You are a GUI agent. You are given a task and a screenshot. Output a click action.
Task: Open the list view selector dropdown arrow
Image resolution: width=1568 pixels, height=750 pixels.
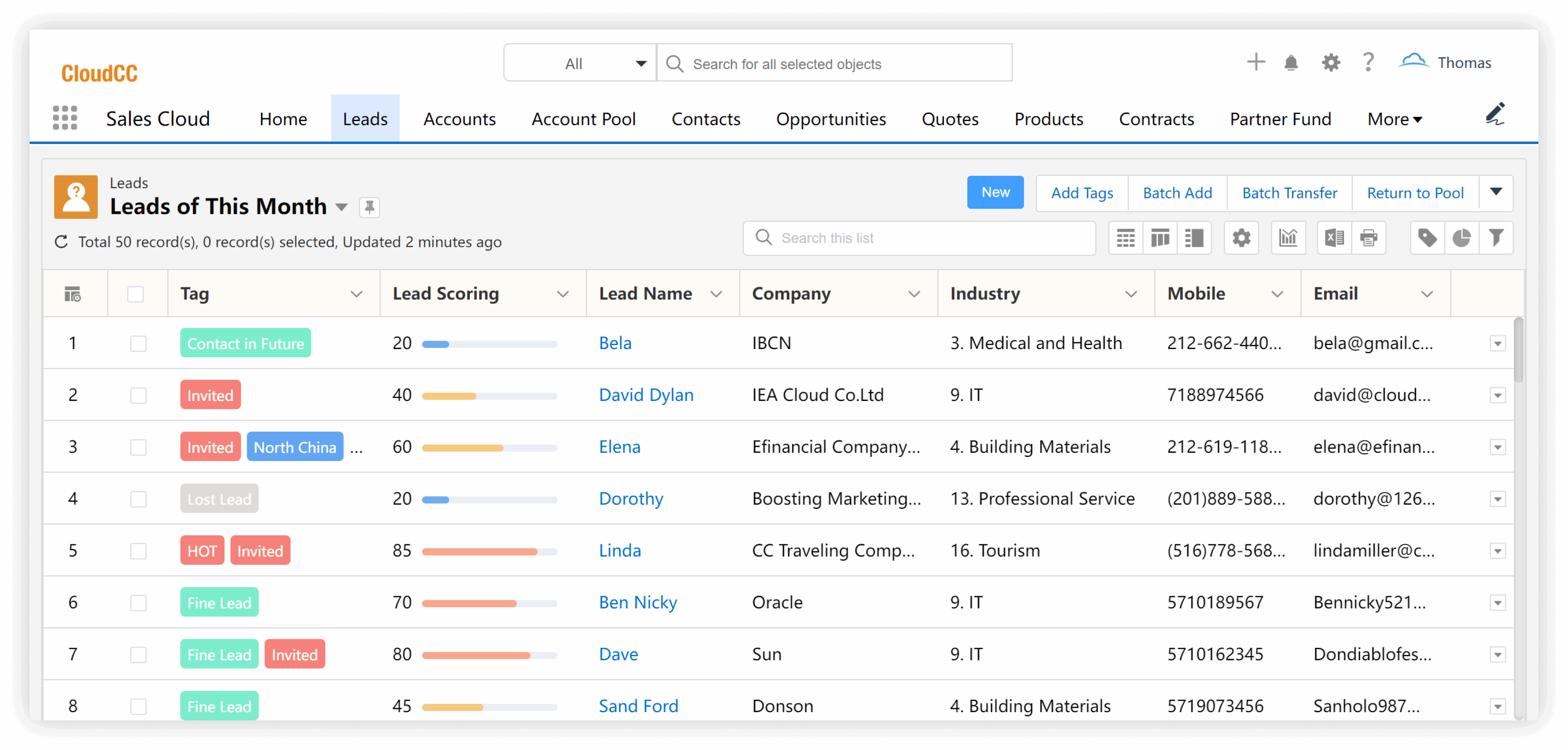tap(341, 207)
